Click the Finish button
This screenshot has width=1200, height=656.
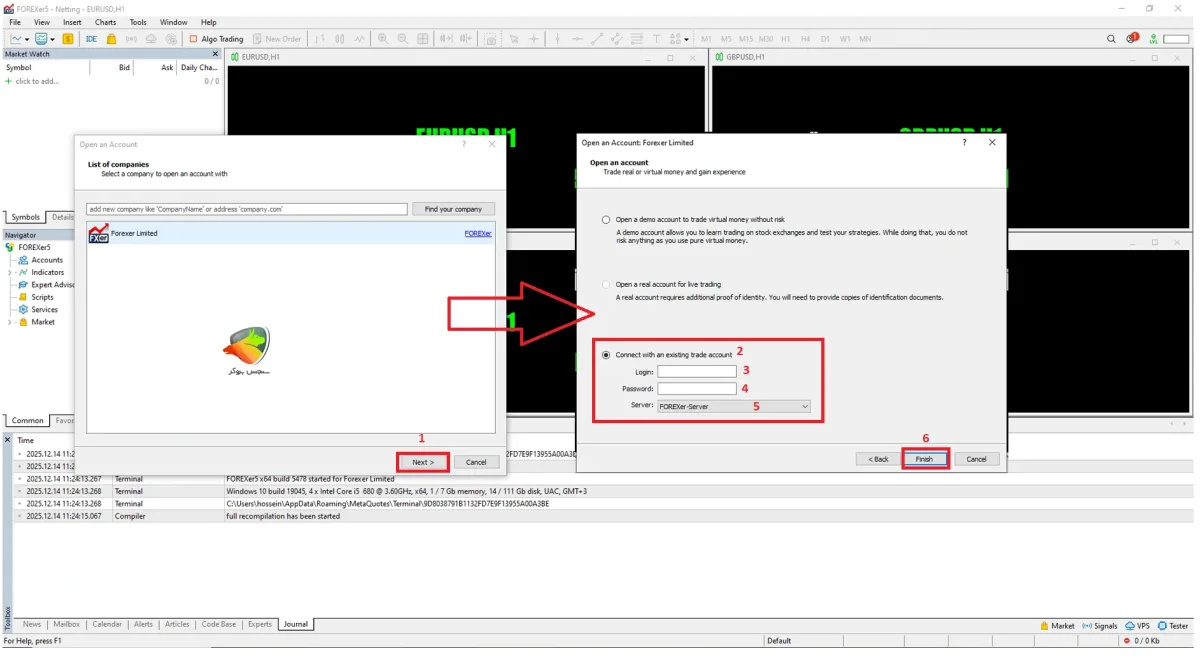pyautogui.click(x=924, y=459)
